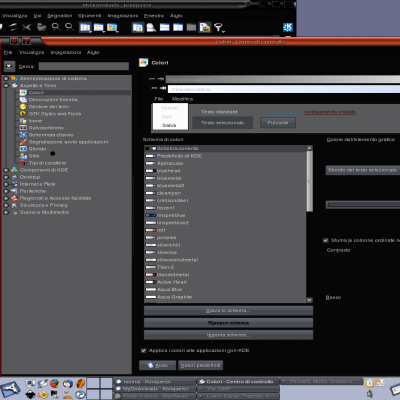Select 'Predefinito di KDE' color scheme
Viewport: 400px width, 400px height.
[x=225, y=156]
